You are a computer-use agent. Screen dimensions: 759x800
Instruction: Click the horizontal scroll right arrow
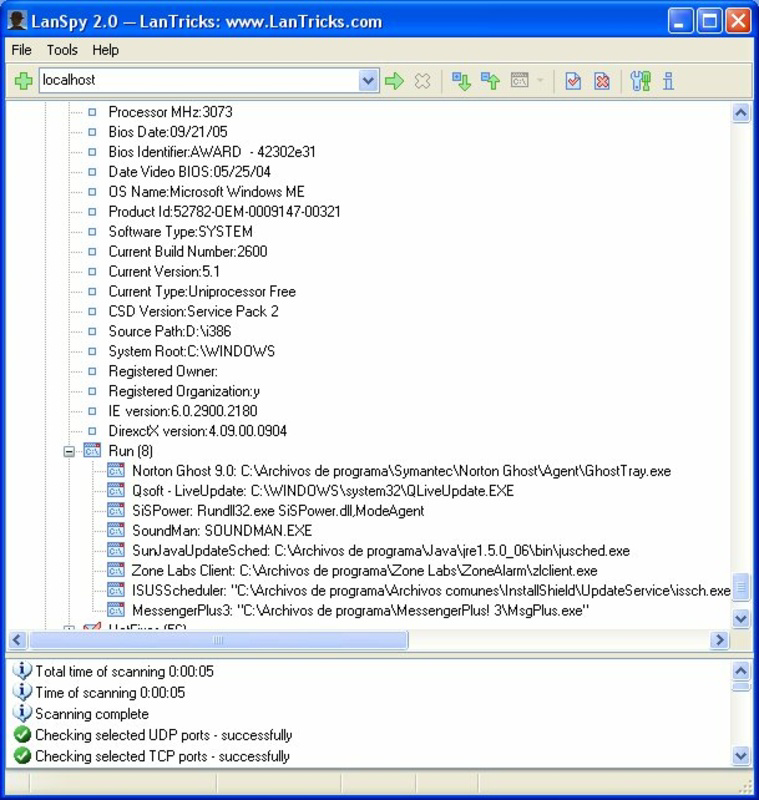(720, 639)
